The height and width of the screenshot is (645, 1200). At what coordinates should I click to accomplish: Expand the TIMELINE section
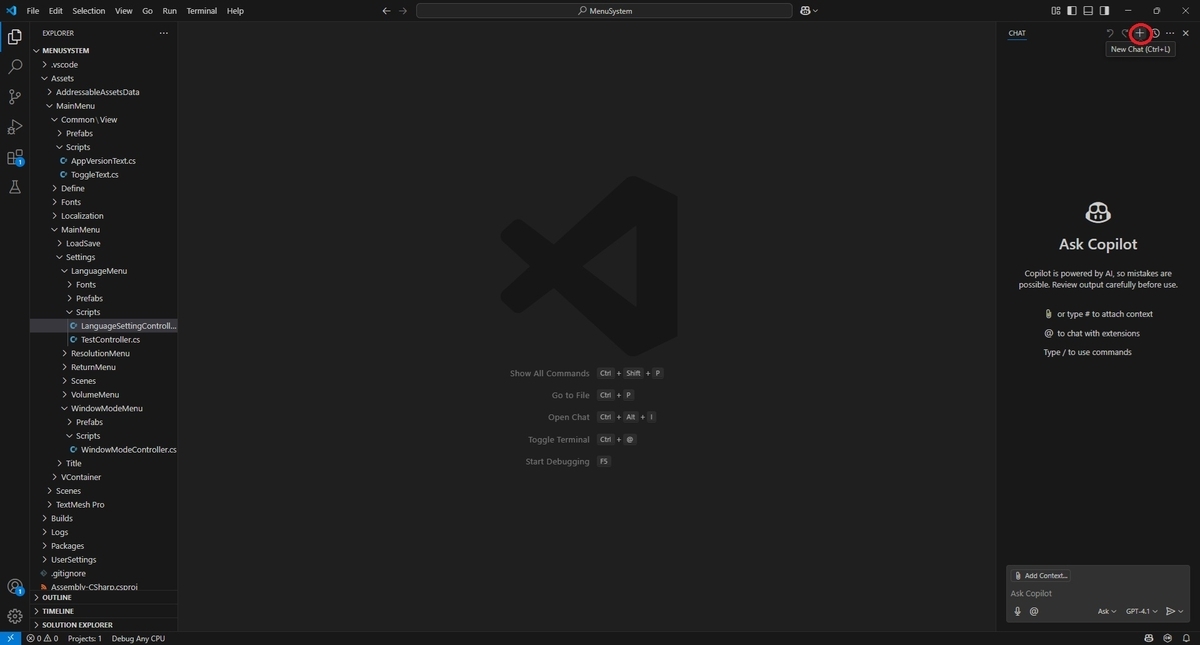pyautogui.click(x=104, y=611)
